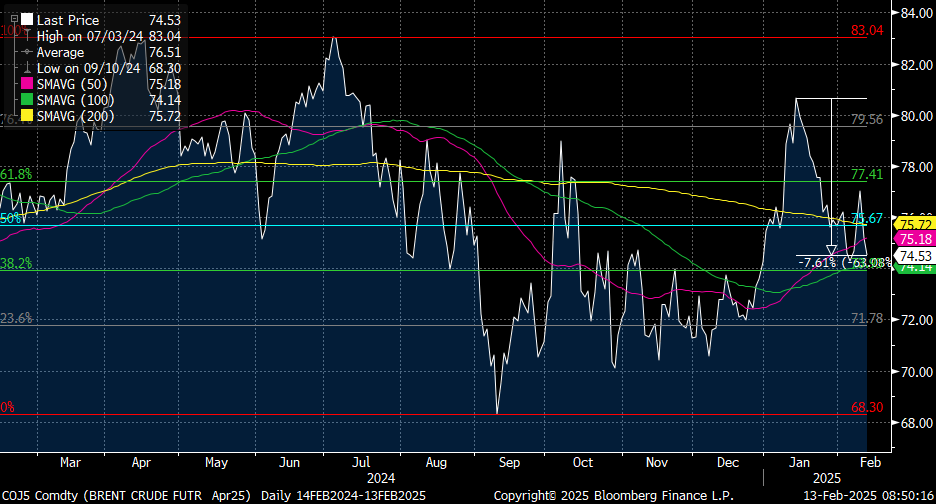The height and width of the screenshot is (504, 936).
Task: Click the magenta SMAVG (50) legend swatch
Action: 26,84
